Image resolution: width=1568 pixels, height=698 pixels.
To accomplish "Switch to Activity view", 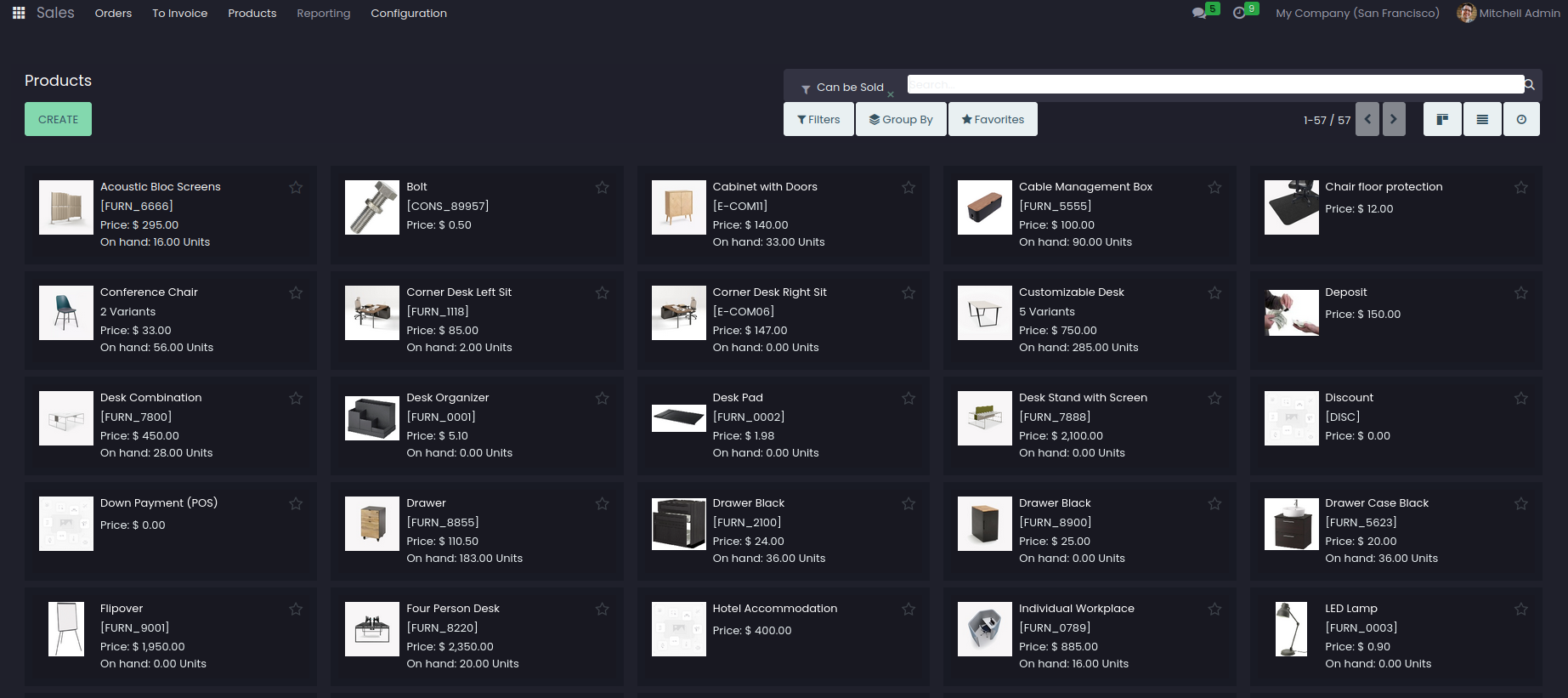I will coord(1521,119).
